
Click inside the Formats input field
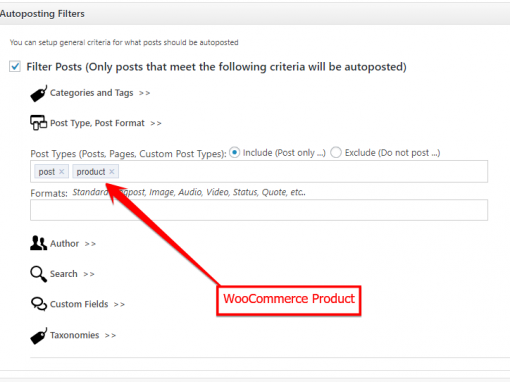pos(259,210)
